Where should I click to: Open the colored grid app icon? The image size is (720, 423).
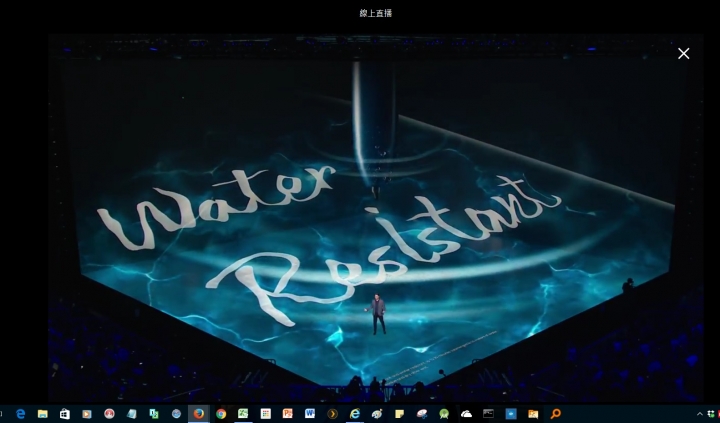265,414
